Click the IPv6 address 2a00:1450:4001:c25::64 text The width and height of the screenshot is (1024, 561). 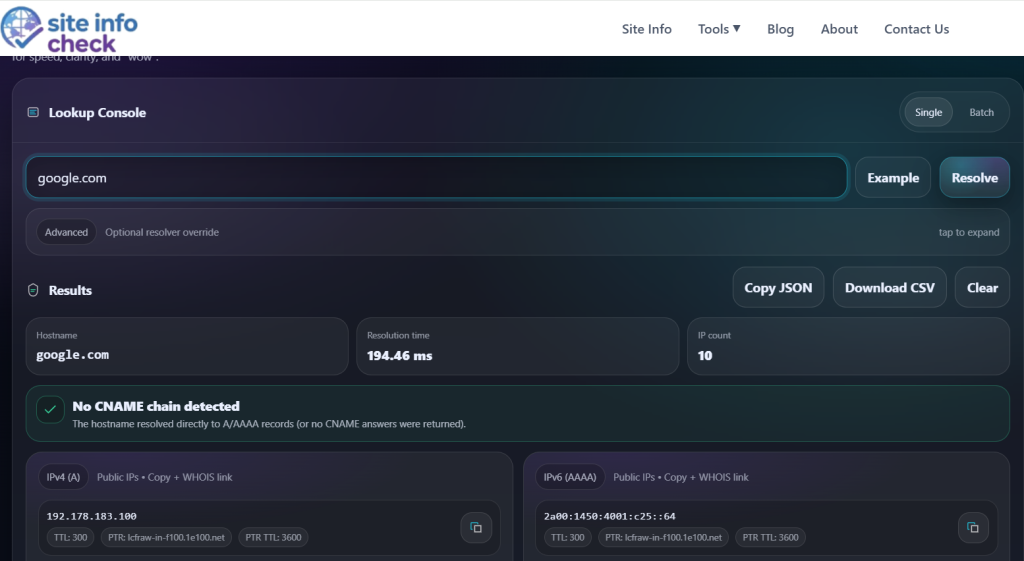click(x=609, y=516)
